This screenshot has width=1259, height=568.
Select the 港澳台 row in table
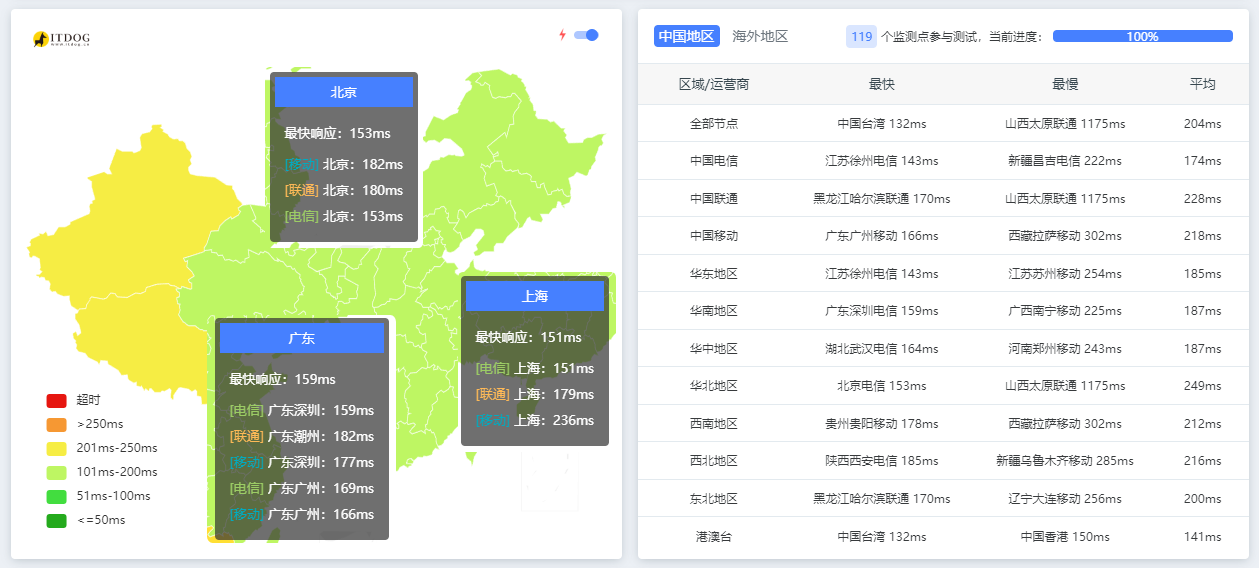[x=714, y=537]
